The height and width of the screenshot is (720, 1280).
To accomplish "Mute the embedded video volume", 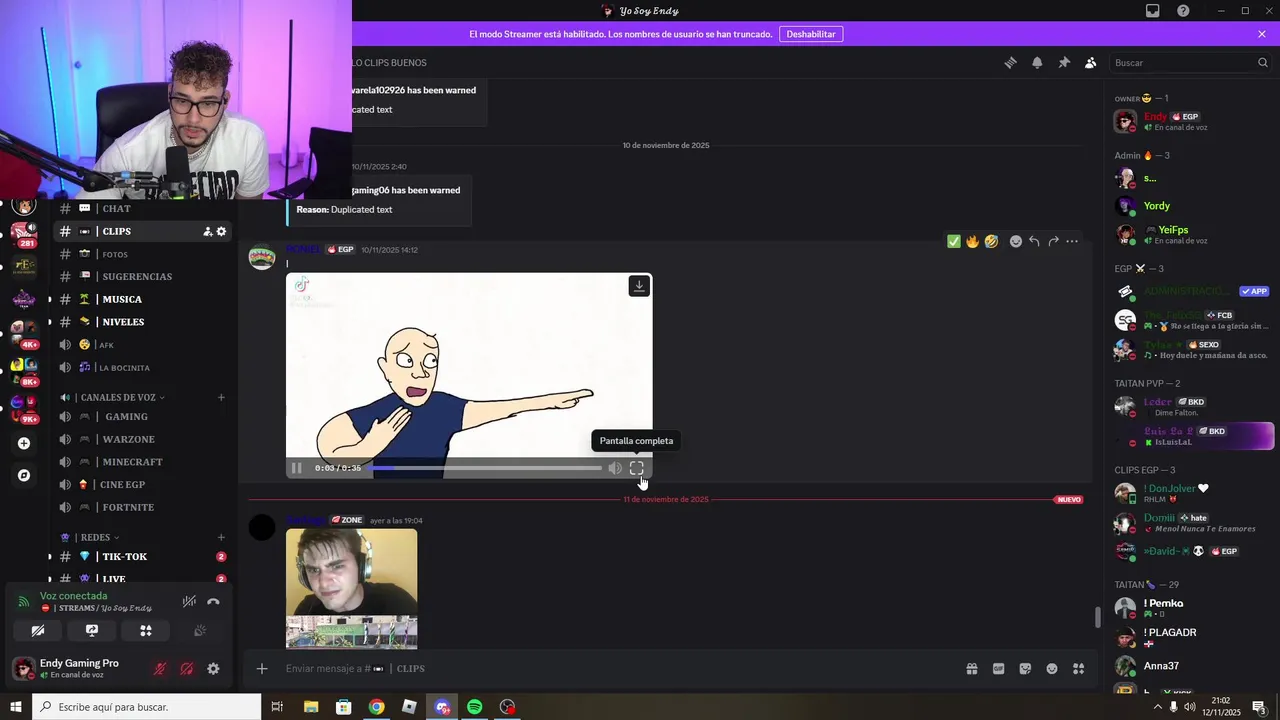I will tap(615, 468).
